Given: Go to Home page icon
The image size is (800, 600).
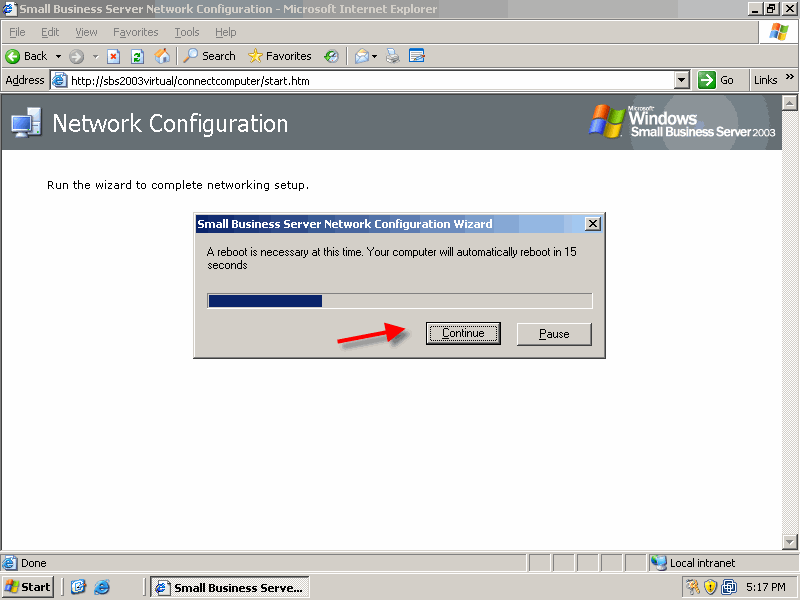Looking at the screenshot, I should [x=162, y=56].
